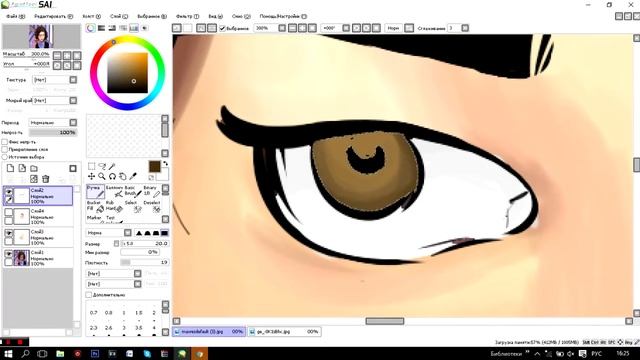Open the Окно menu

click(241, 16)
